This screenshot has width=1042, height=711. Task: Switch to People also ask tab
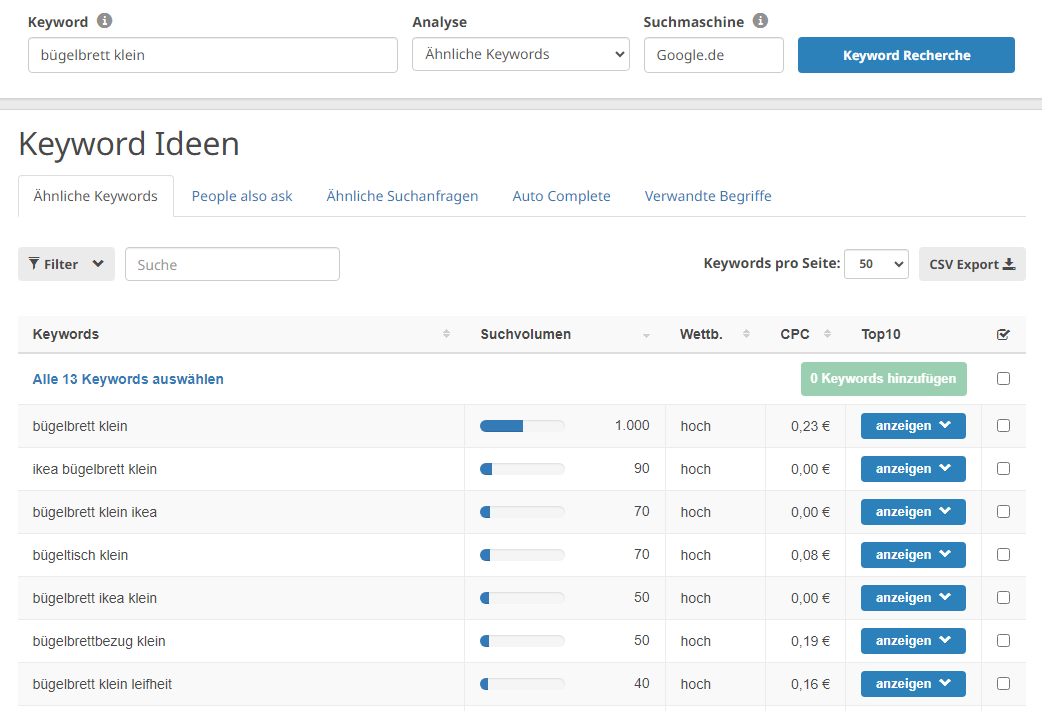(x=242, y=196)
